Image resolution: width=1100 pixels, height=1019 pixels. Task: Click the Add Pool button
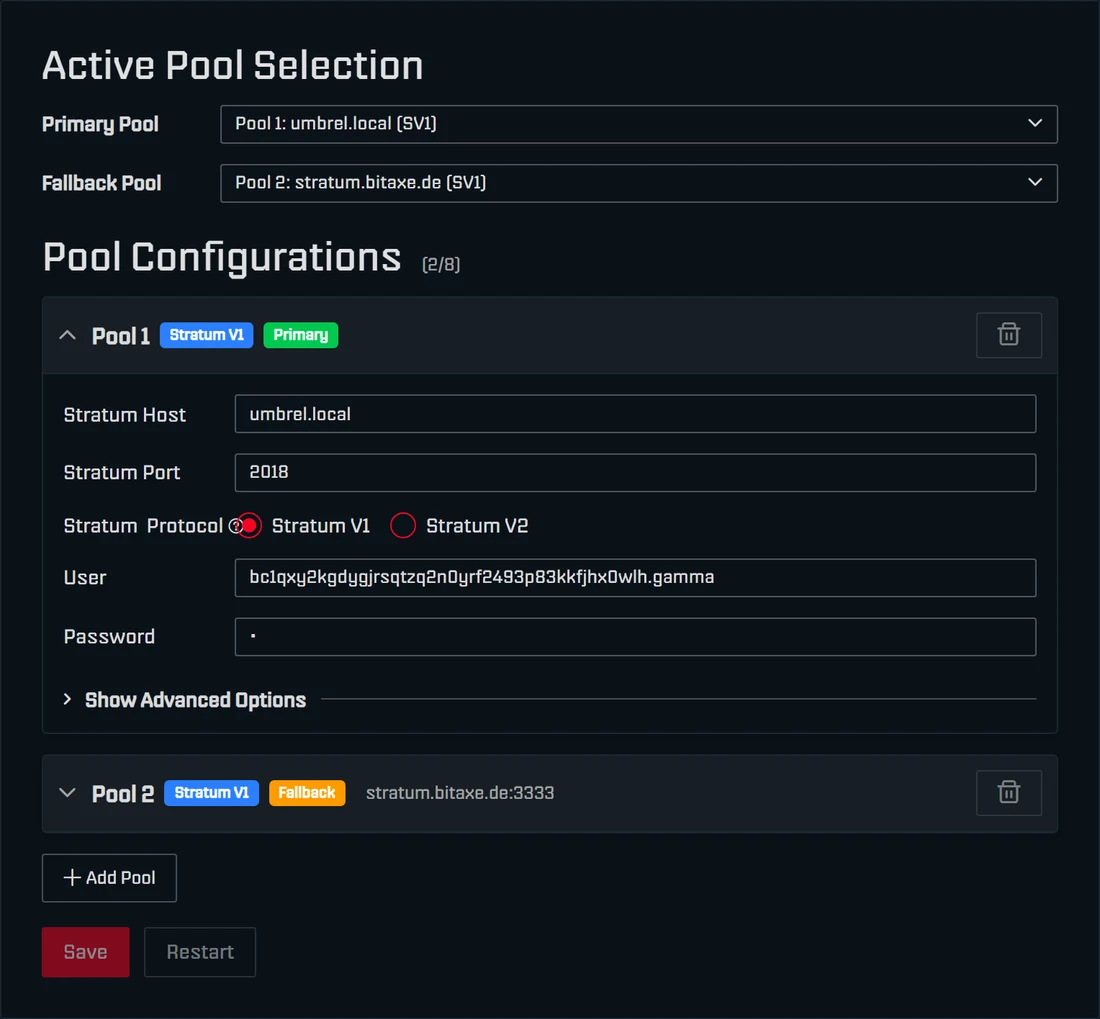109,877
